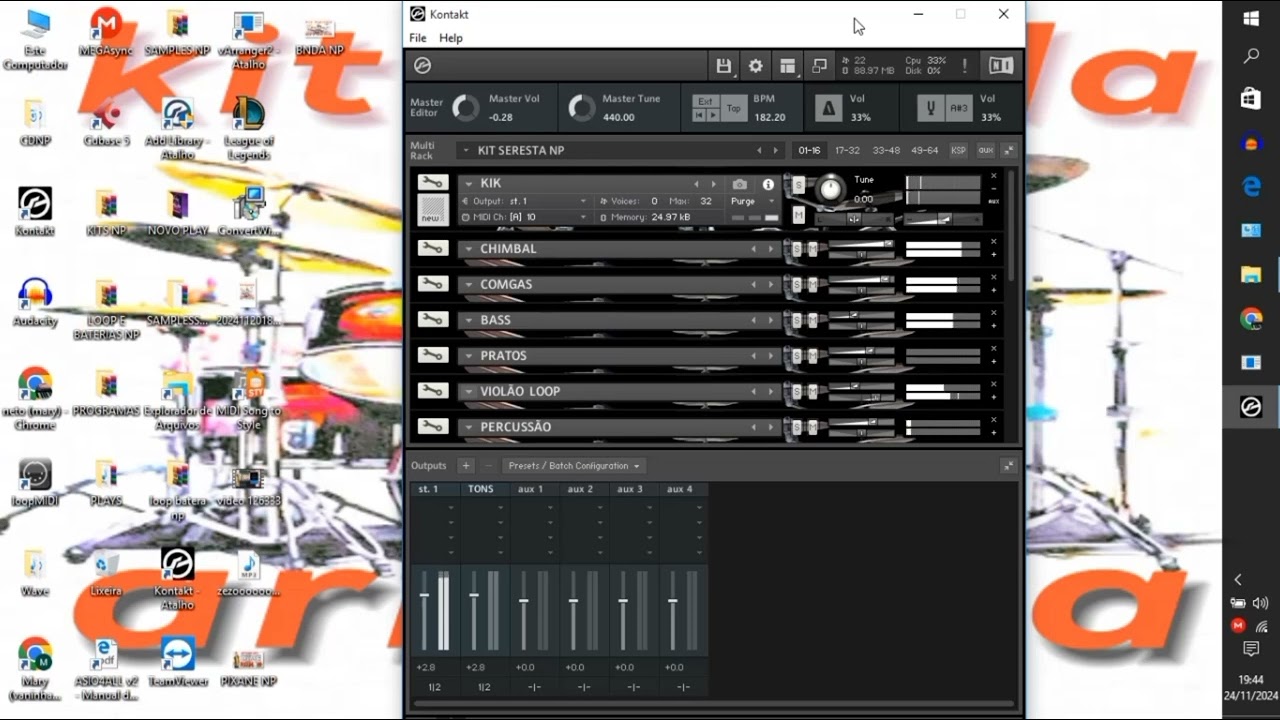
Task: Adjust the TONS output fader
Action: [474, 596]
